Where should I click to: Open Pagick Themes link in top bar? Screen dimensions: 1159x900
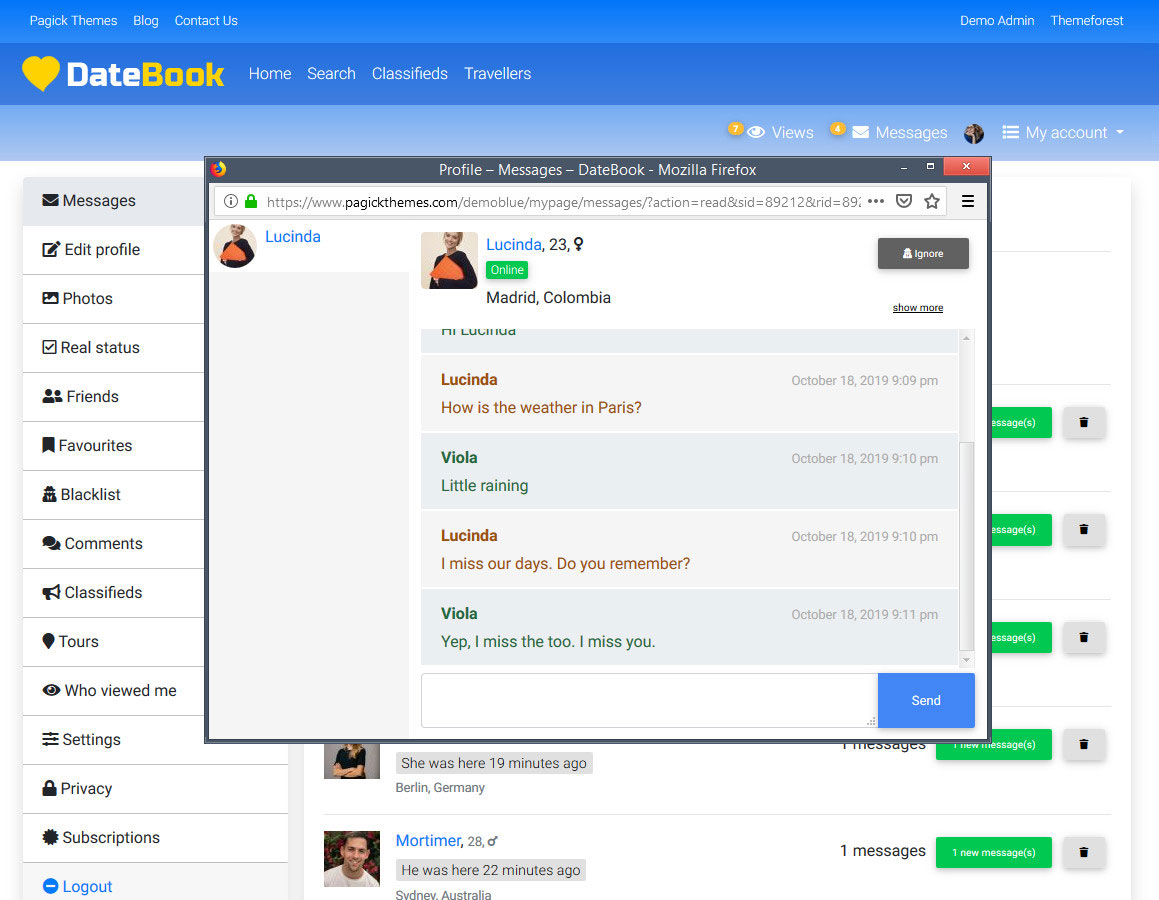pyautogui.click(x=73, y=21)
